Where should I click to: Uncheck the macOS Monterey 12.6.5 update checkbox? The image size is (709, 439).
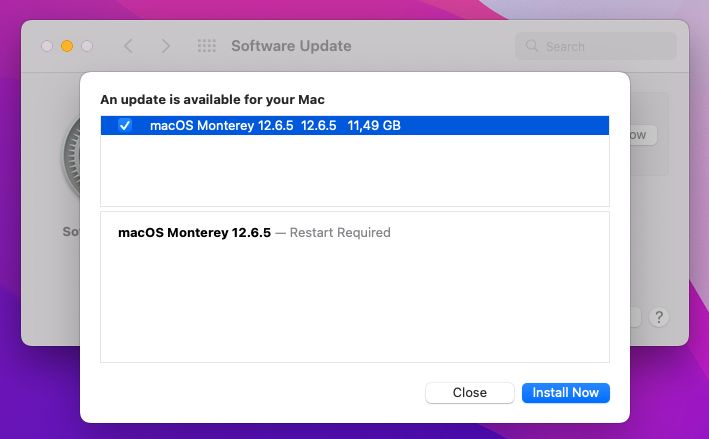coord(125,125)
